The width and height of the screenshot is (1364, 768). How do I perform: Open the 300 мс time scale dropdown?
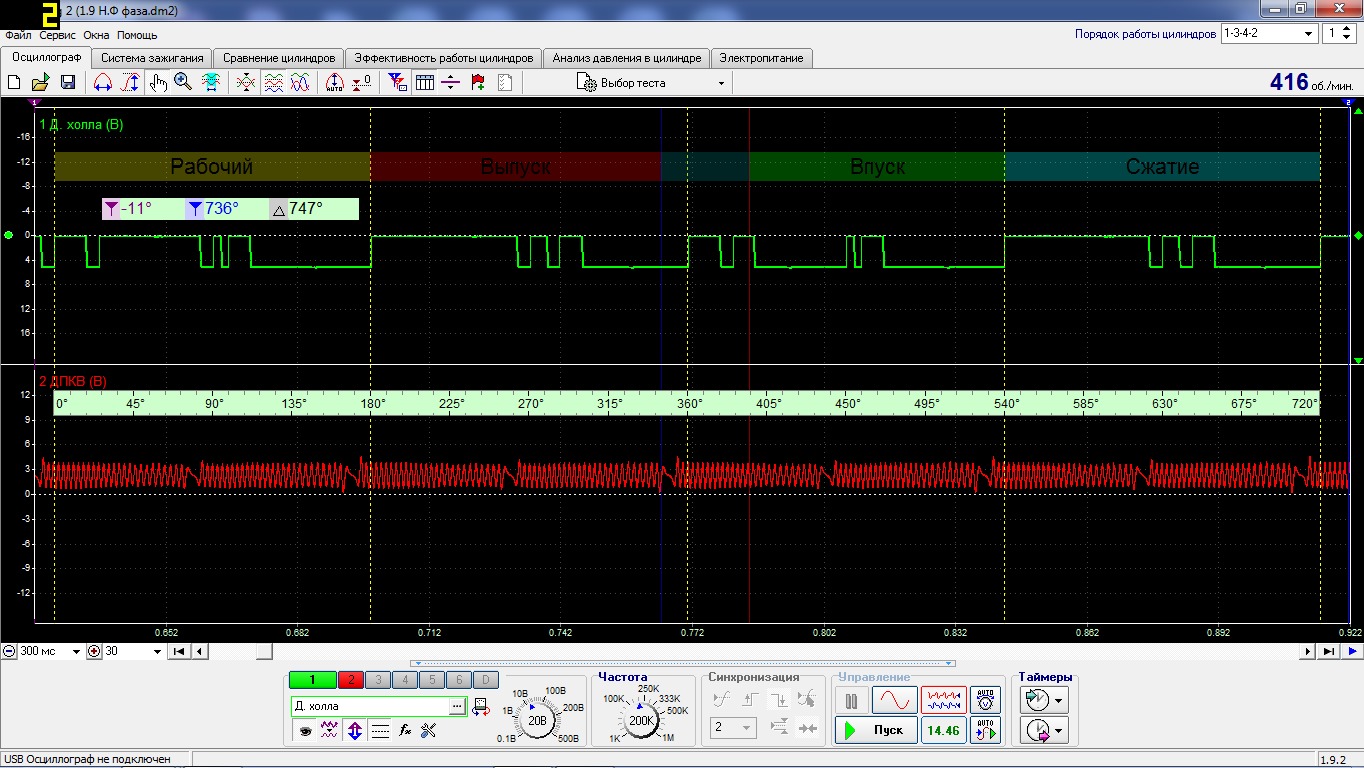pyautogui.click(x=50, y=651)
